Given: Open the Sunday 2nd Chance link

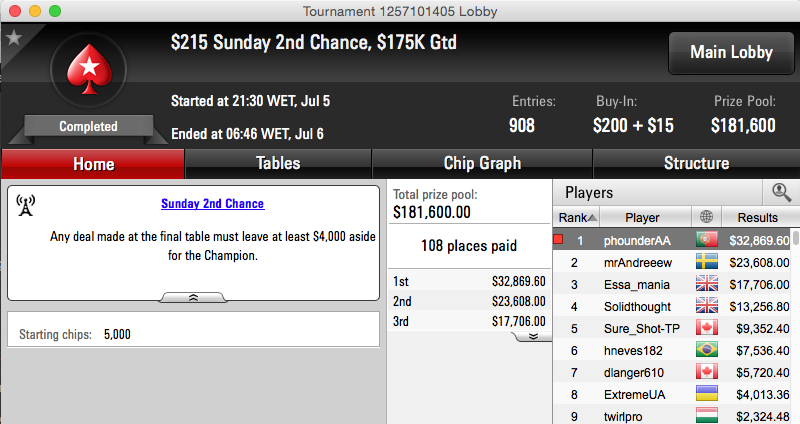Looking at the screenshot, I should point(213,204).
